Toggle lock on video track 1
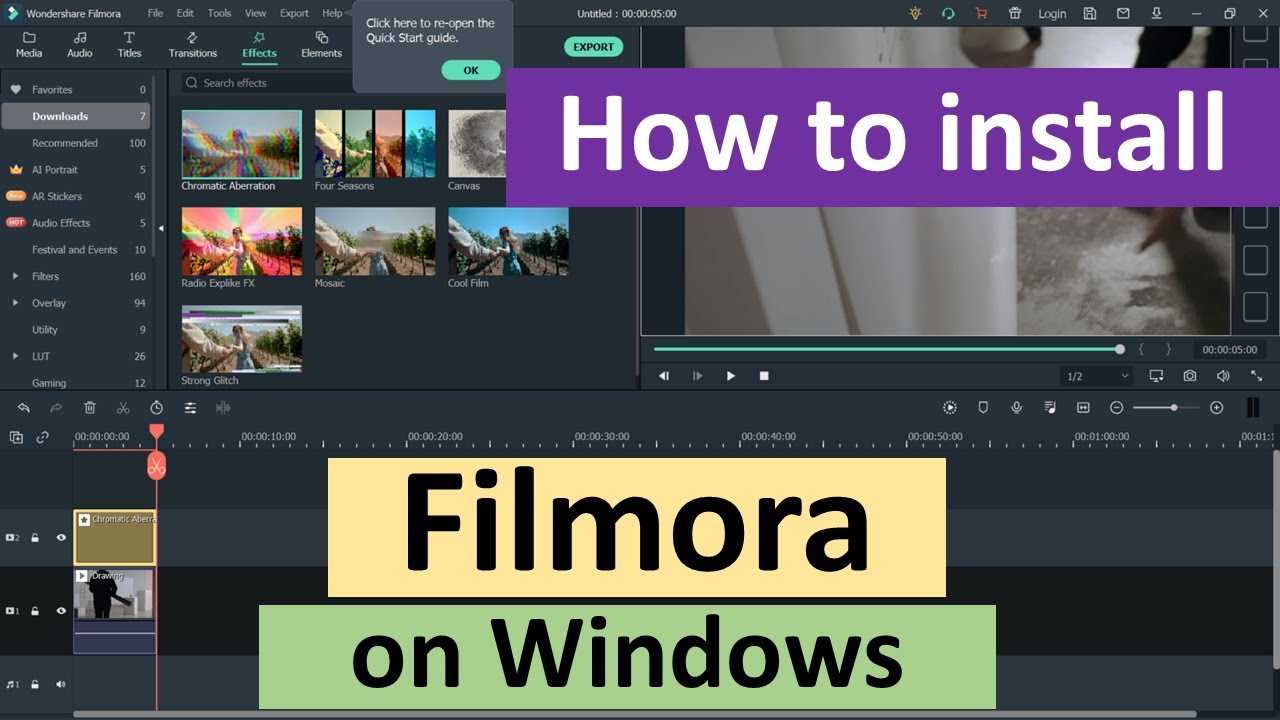The height and width of the screenshot is (720, 1280). [35, 611]
